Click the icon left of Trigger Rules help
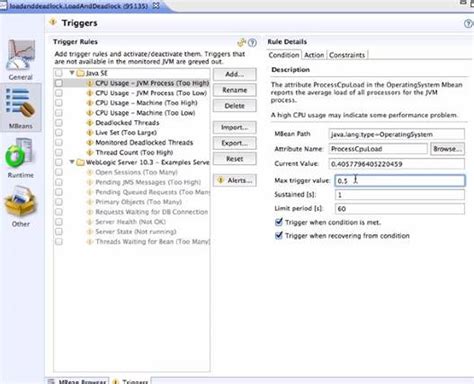Viewport: 474px width, 384px height. tap(242, 42)
